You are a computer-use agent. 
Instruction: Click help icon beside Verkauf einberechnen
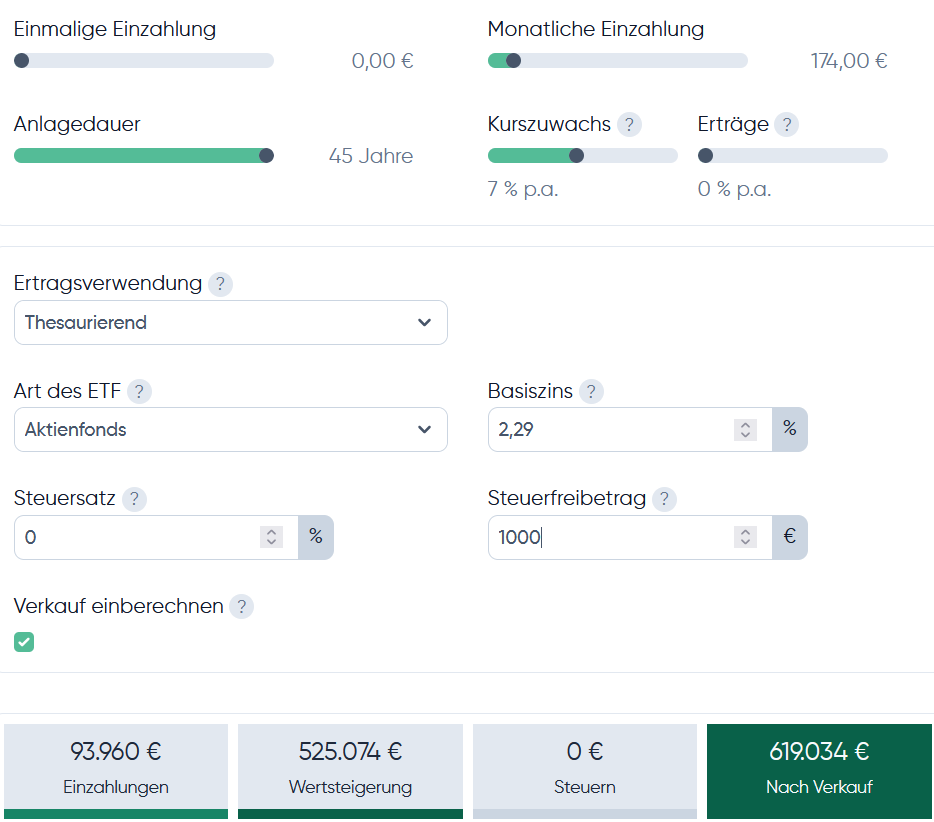tap(241, 606)
